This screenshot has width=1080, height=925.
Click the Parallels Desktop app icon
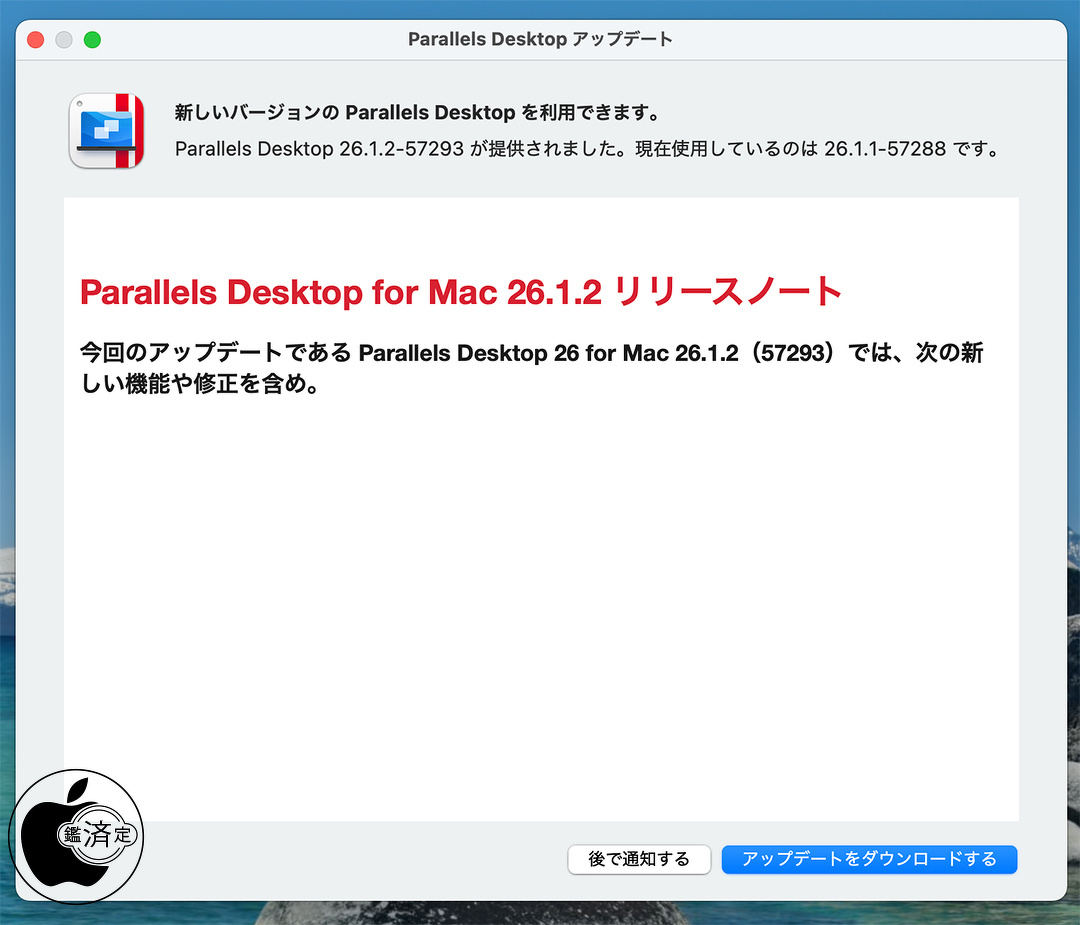pos(106,131)
